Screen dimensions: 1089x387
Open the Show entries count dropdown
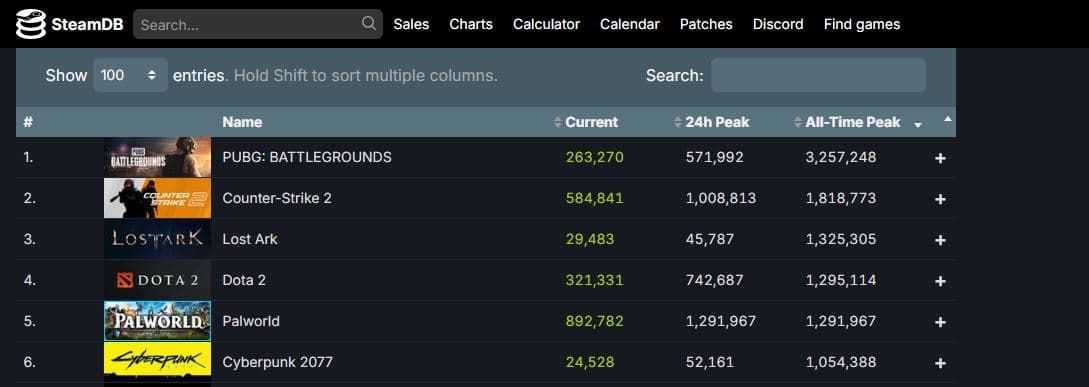pyautogui.click(x=130, y=75)
